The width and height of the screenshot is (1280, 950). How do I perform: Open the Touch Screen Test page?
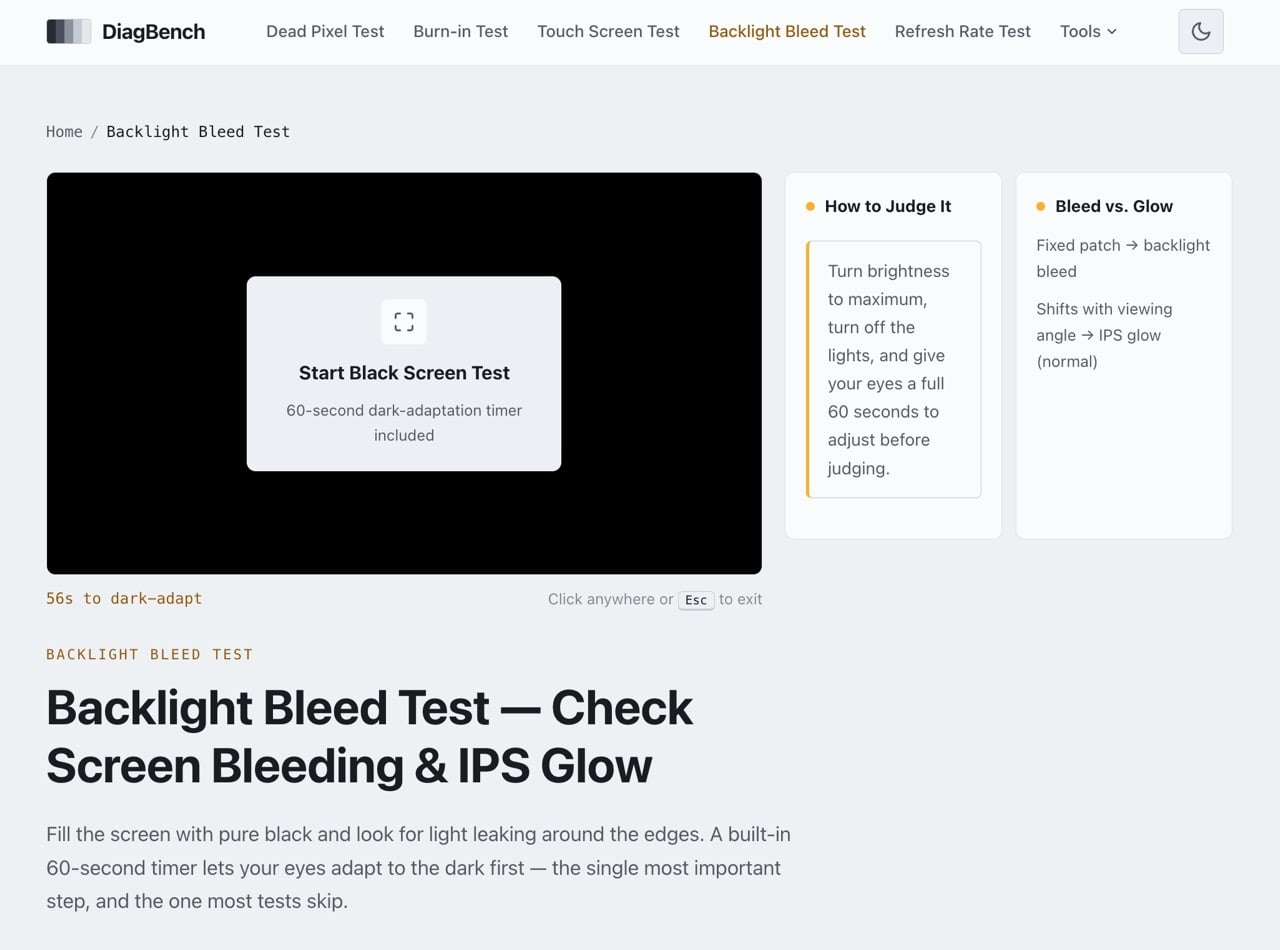click(x=608, y=32)
